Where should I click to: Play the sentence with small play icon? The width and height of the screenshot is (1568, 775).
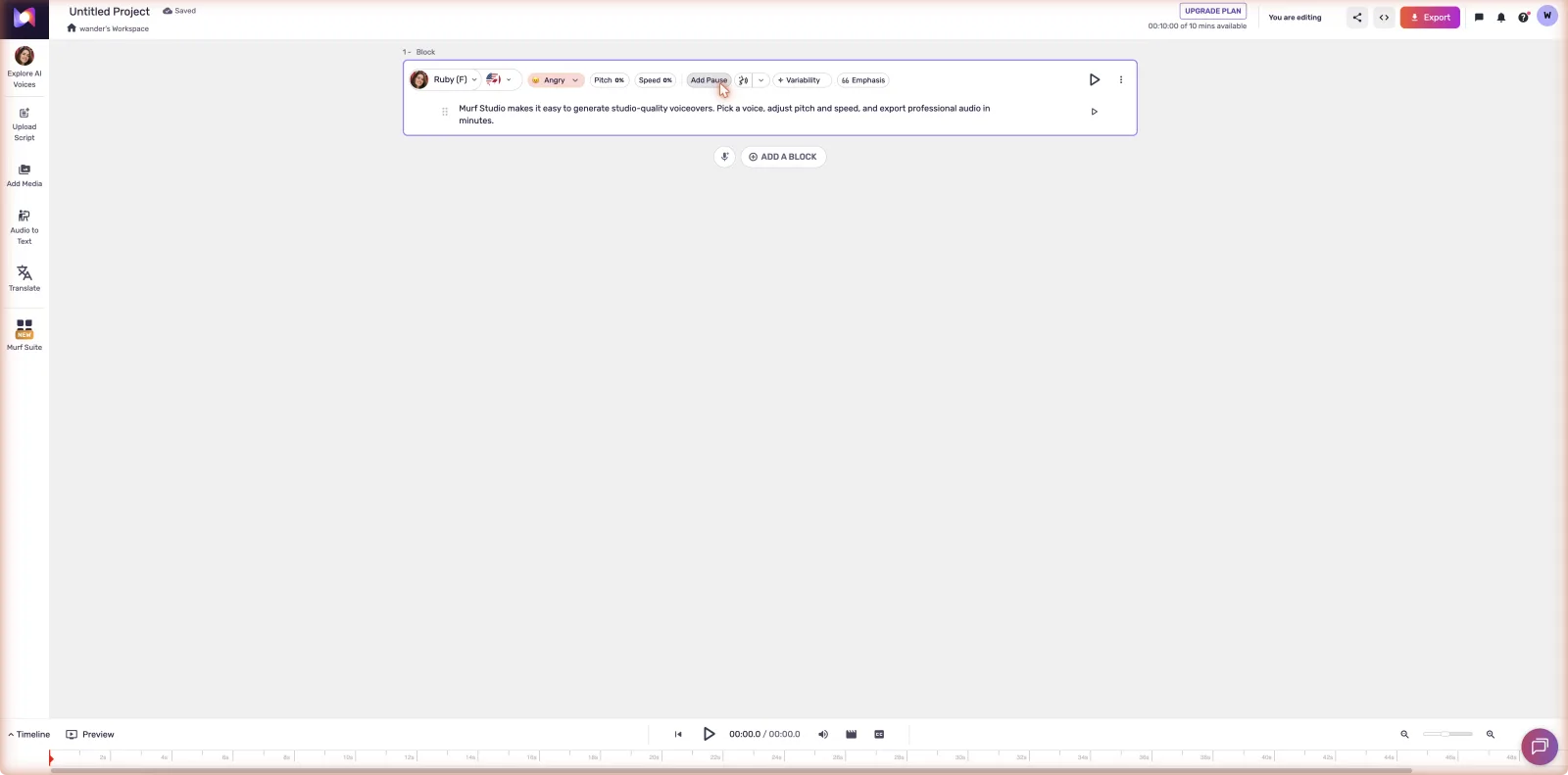point(1095,112)
